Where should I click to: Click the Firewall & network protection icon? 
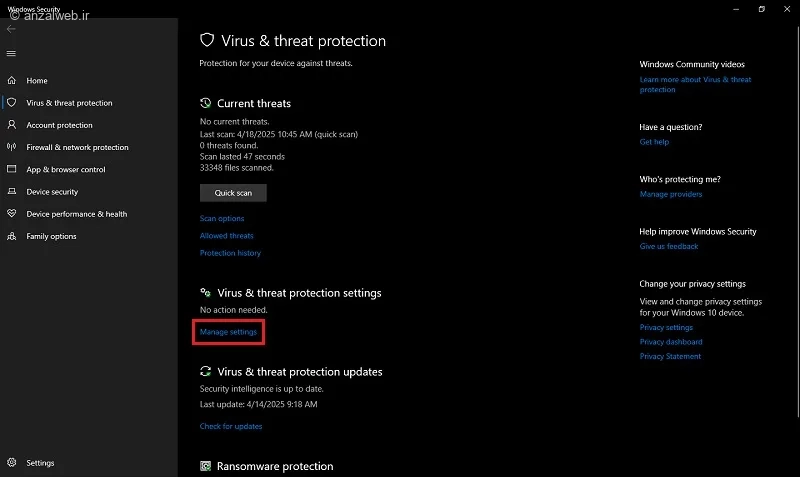[12, 147]
